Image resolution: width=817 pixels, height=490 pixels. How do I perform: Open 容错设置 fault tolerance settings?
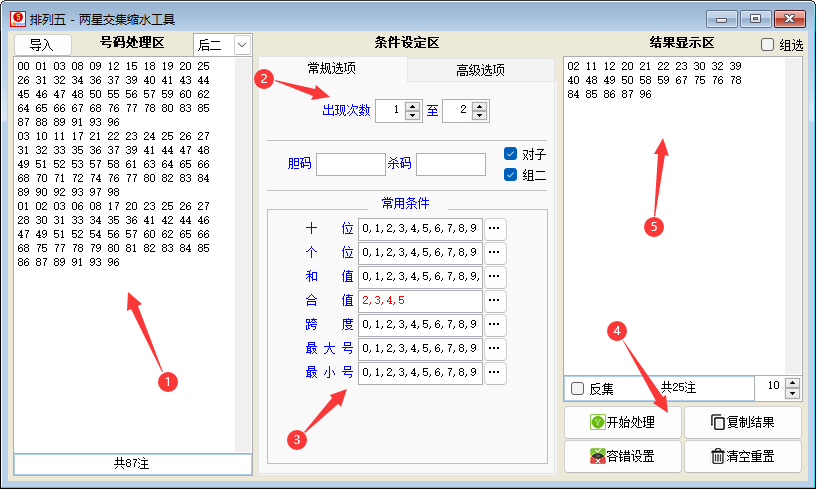point(623,456)
